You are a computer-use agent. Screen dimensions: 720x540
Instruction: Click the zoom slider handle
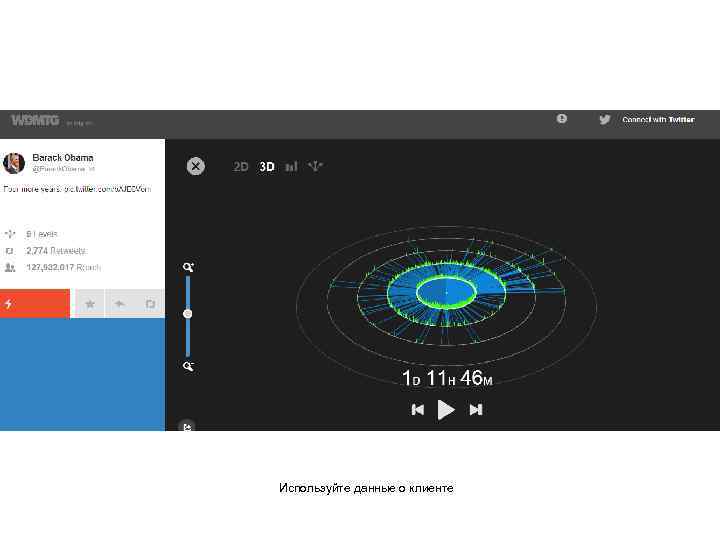pos(187,314)
